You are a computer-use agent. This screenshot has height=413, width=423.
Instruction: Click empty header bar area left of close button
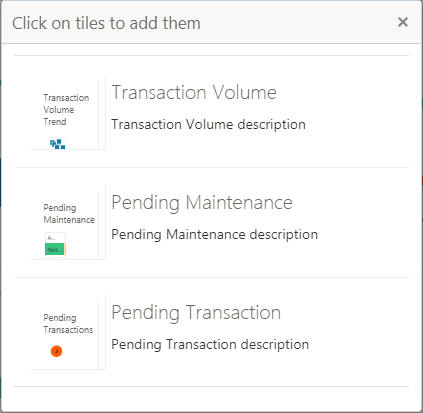pos(297,23)
